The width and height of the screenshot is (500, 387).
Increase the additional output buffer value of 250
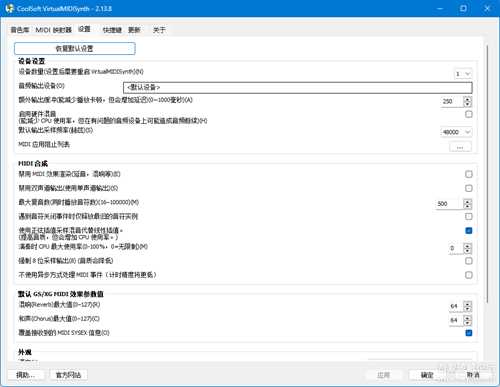(468, 99)
